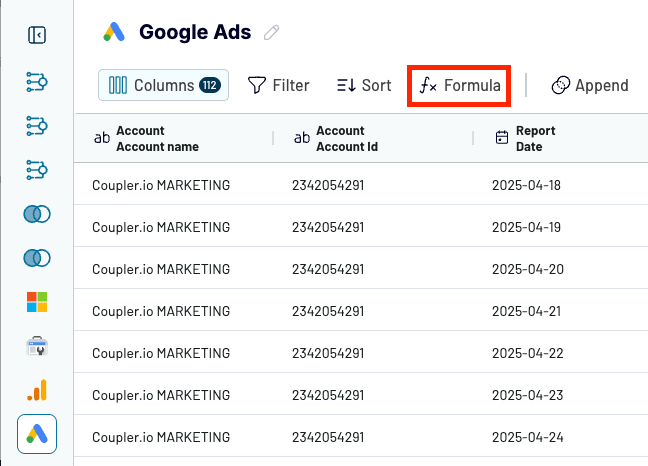Click the text type icon on Account Id
Screen dimensions: 648x466
pyautogui.click(x=302, y=138)
